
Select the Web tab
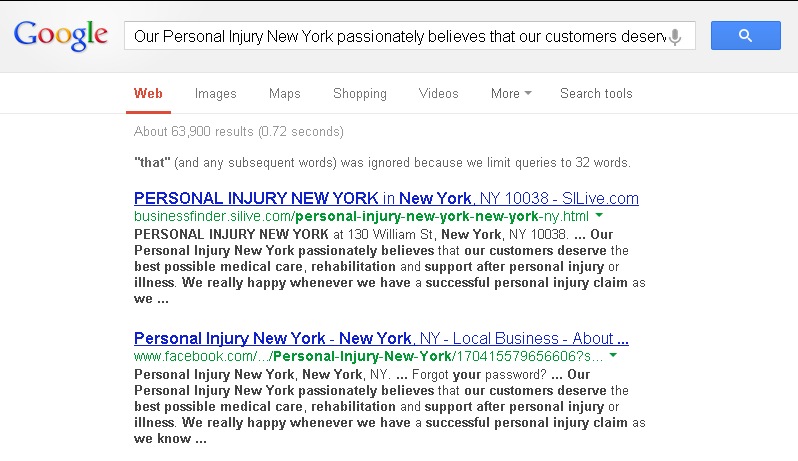[x=148, y=94]
